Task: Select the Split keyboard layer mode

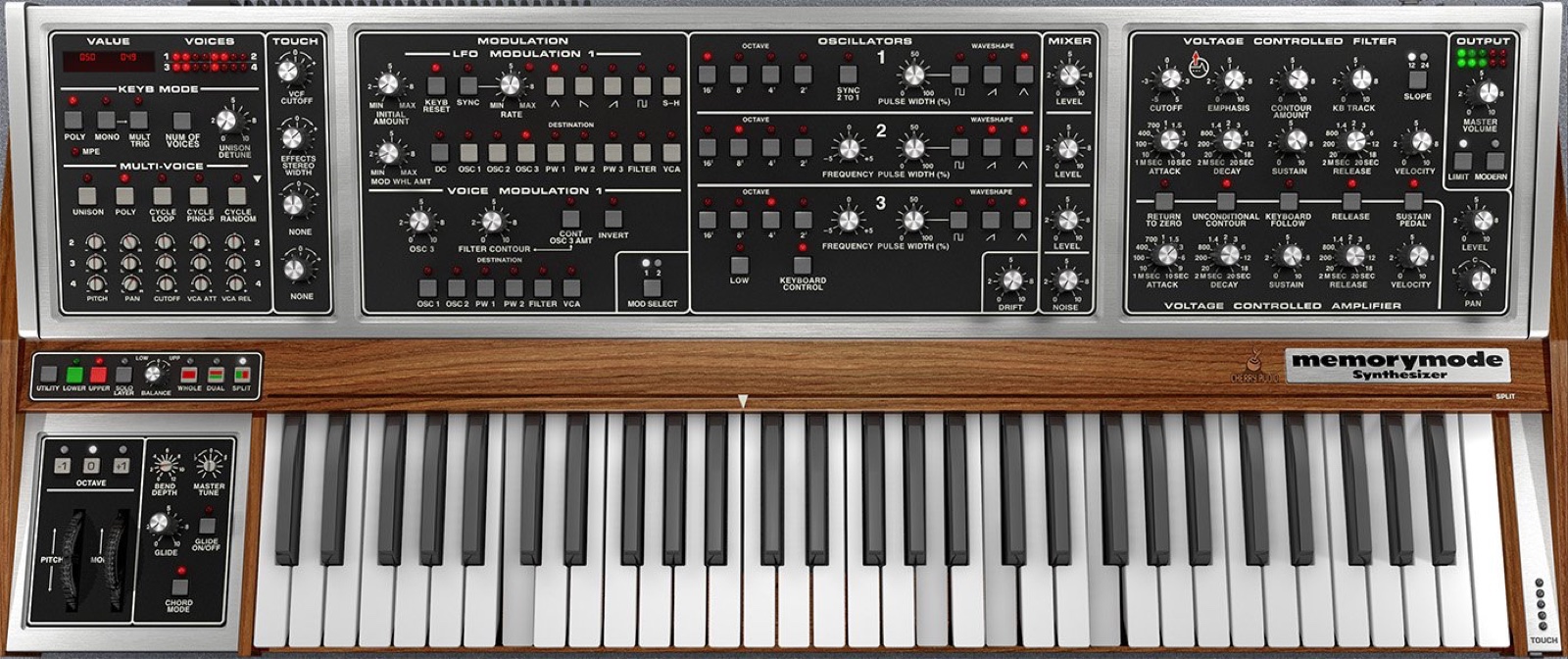Action: pyautogui.click(x=242, y=374)
